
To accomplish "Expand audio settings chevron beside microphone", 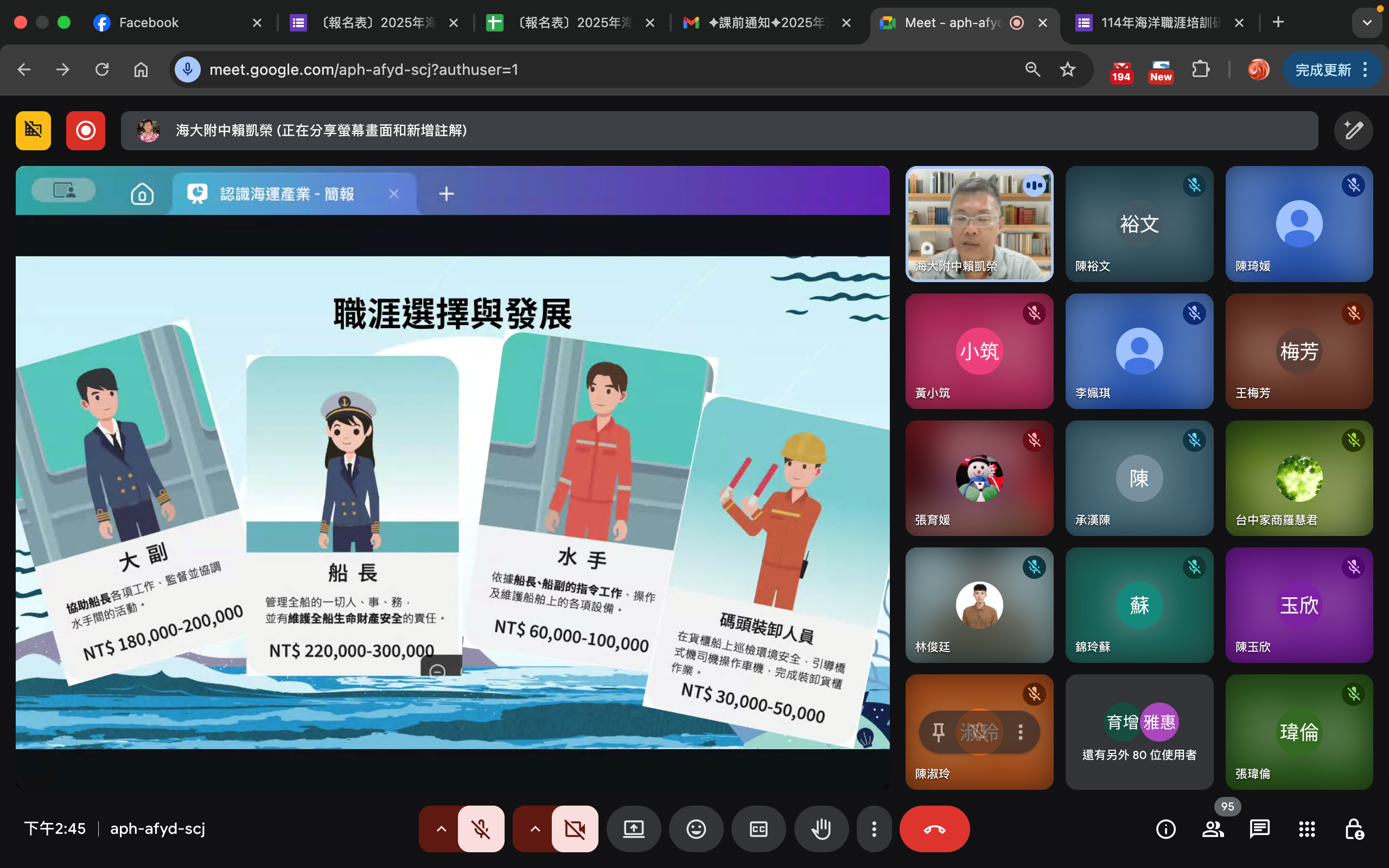I will [441, 828].
